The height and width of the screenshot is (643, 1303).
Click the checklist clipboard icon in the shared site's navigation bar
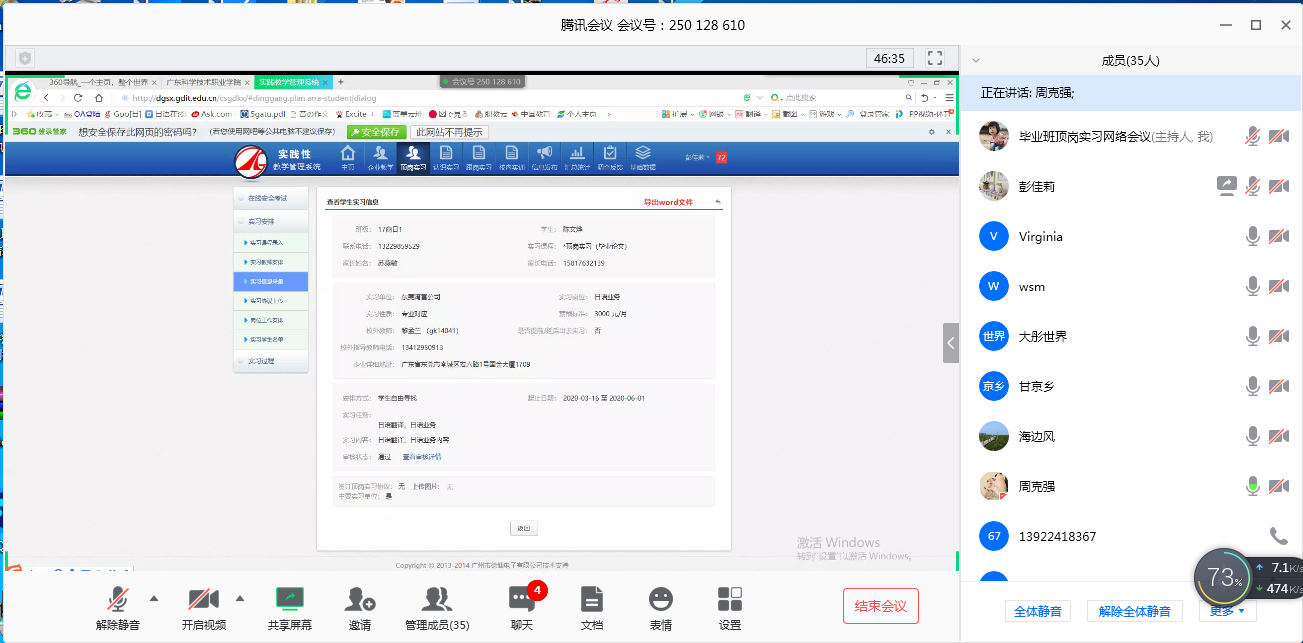point(610,157)
